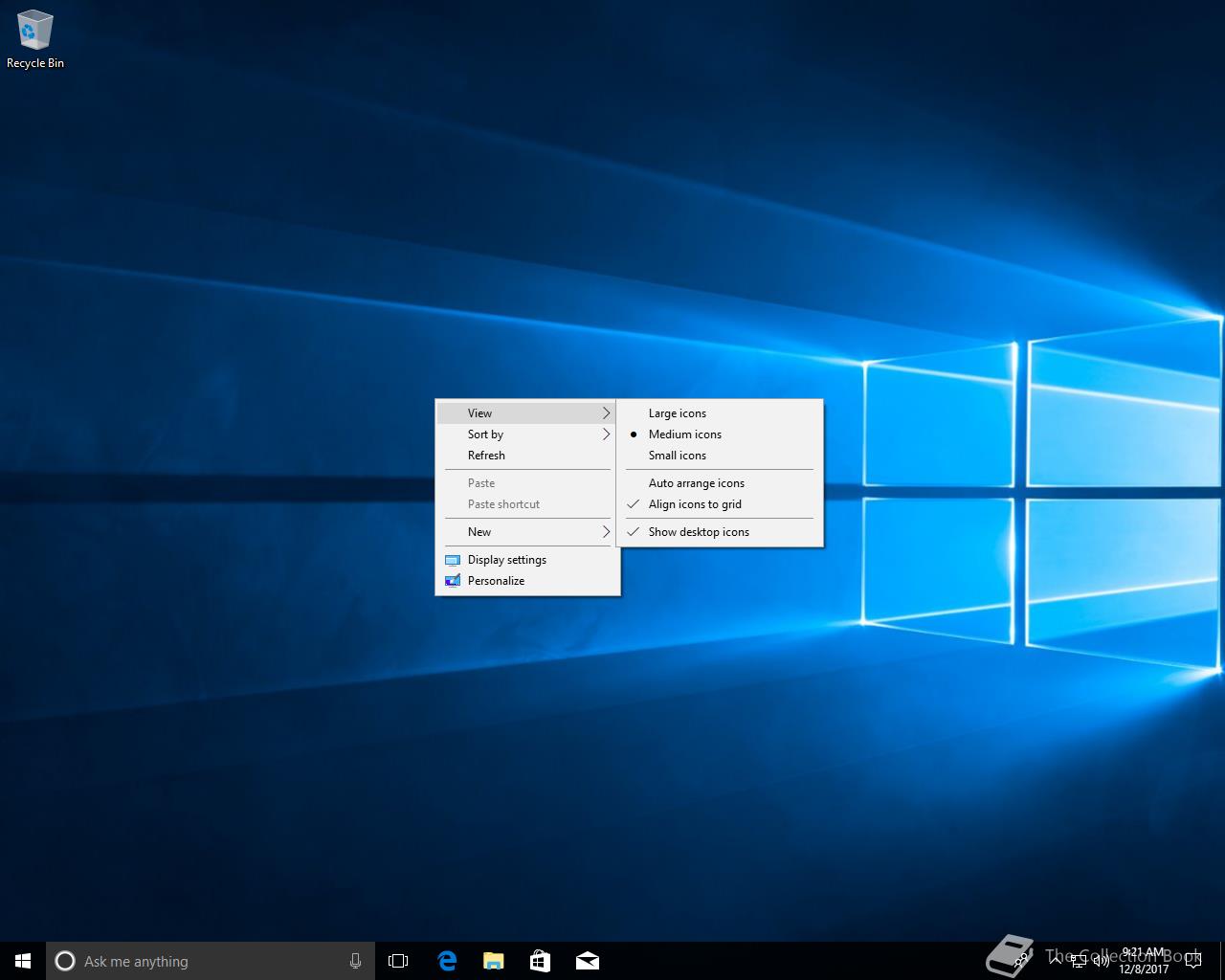Image resolution: width=1225 pixels, height=980 pixels.
Task: Click Refresh in the context menu
Action: coord(486,456)
